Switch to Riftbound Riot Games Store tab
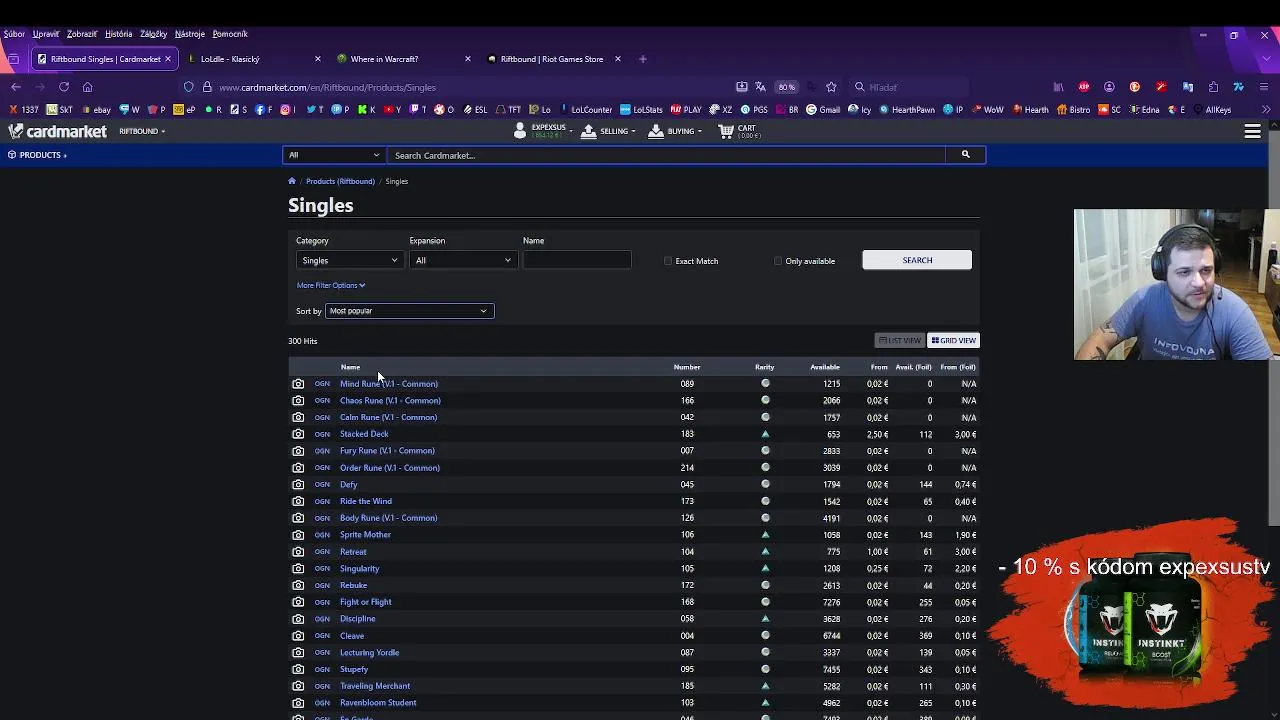The height and width of the screenshot is (720, 1280). click(x=554, y=59)
